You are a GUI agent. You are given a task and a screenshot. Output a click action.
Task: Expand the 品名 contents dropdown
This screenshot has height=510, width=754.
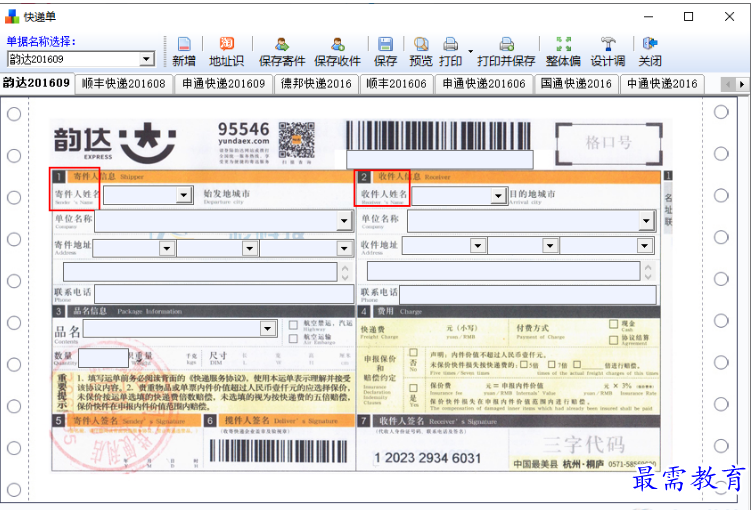[267, 329]
